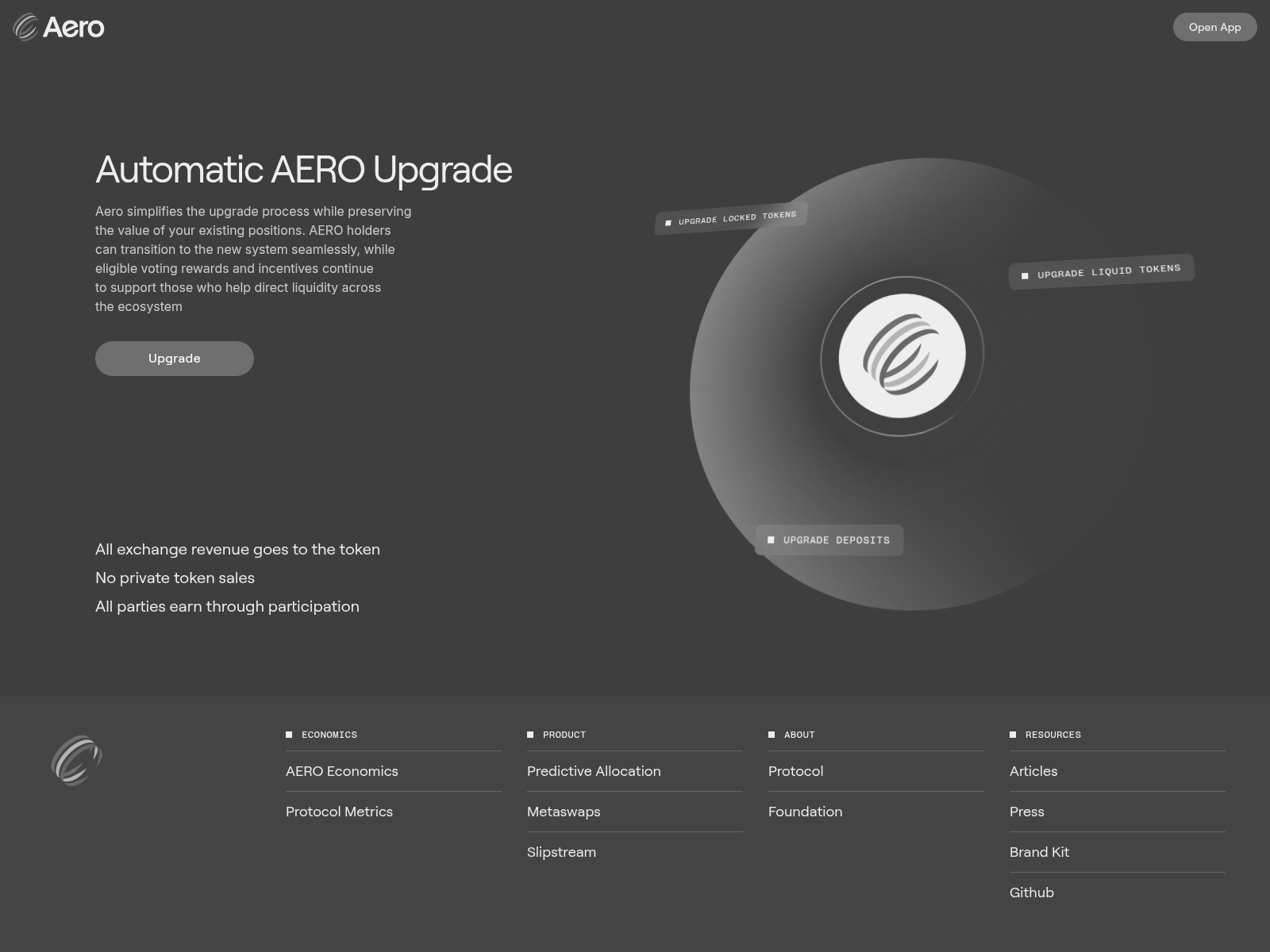Open Protocol Metrics link
The height and width of the screenshot is (952, 1270).
339,812
